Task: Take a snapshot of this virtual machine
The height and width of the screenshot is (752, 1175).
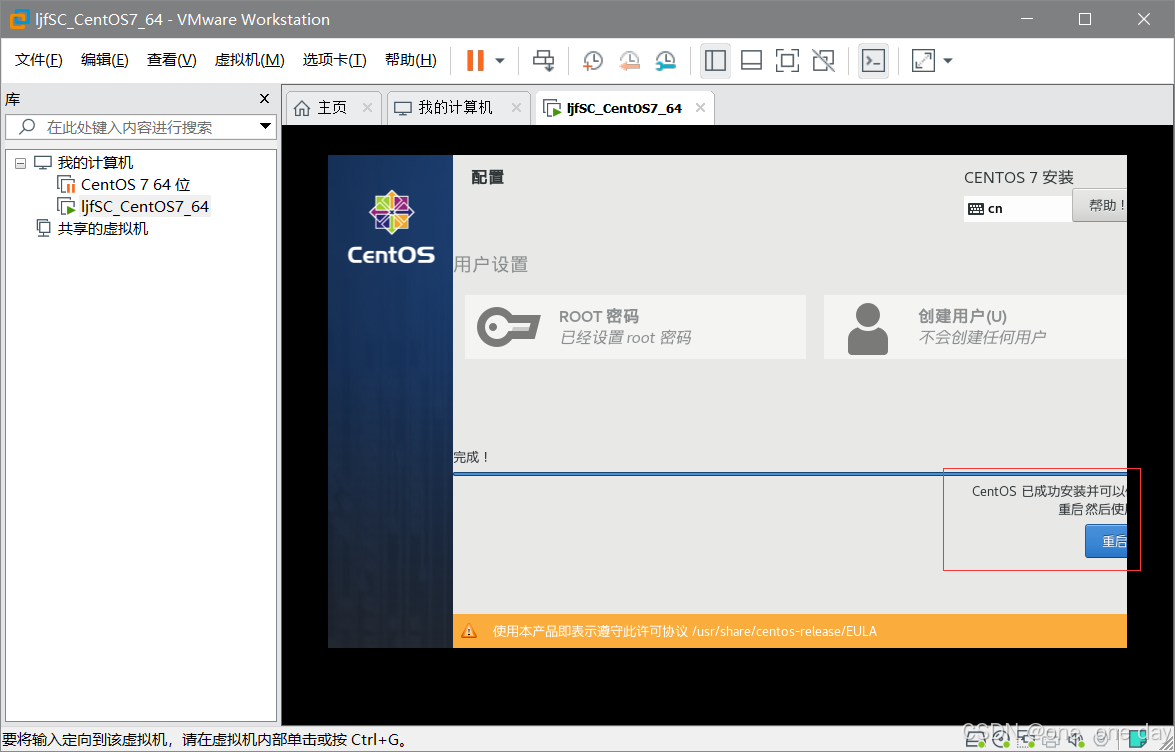Action: point(593,61)
